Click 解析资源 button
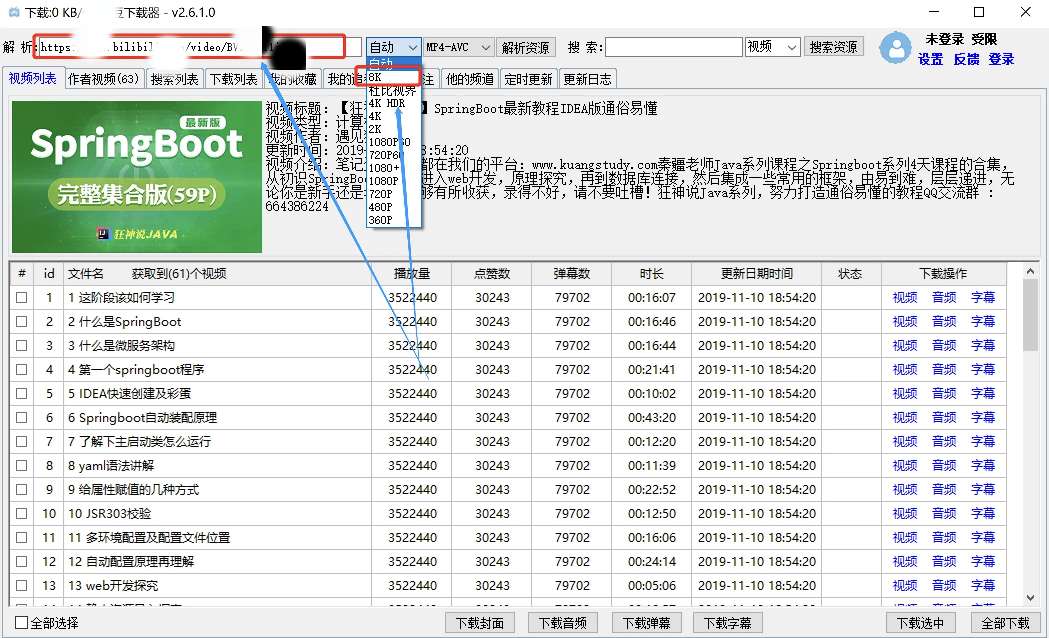The width and height of the screenshot is (1049, 638). (x=525, y=47)
